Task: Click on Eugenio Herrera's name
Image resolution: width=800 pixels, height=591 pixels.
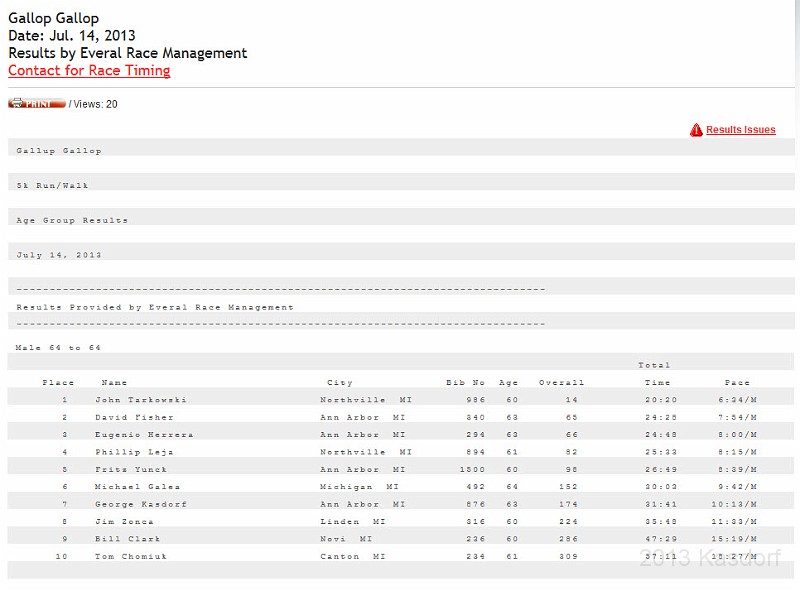Action: click(144, 435)
